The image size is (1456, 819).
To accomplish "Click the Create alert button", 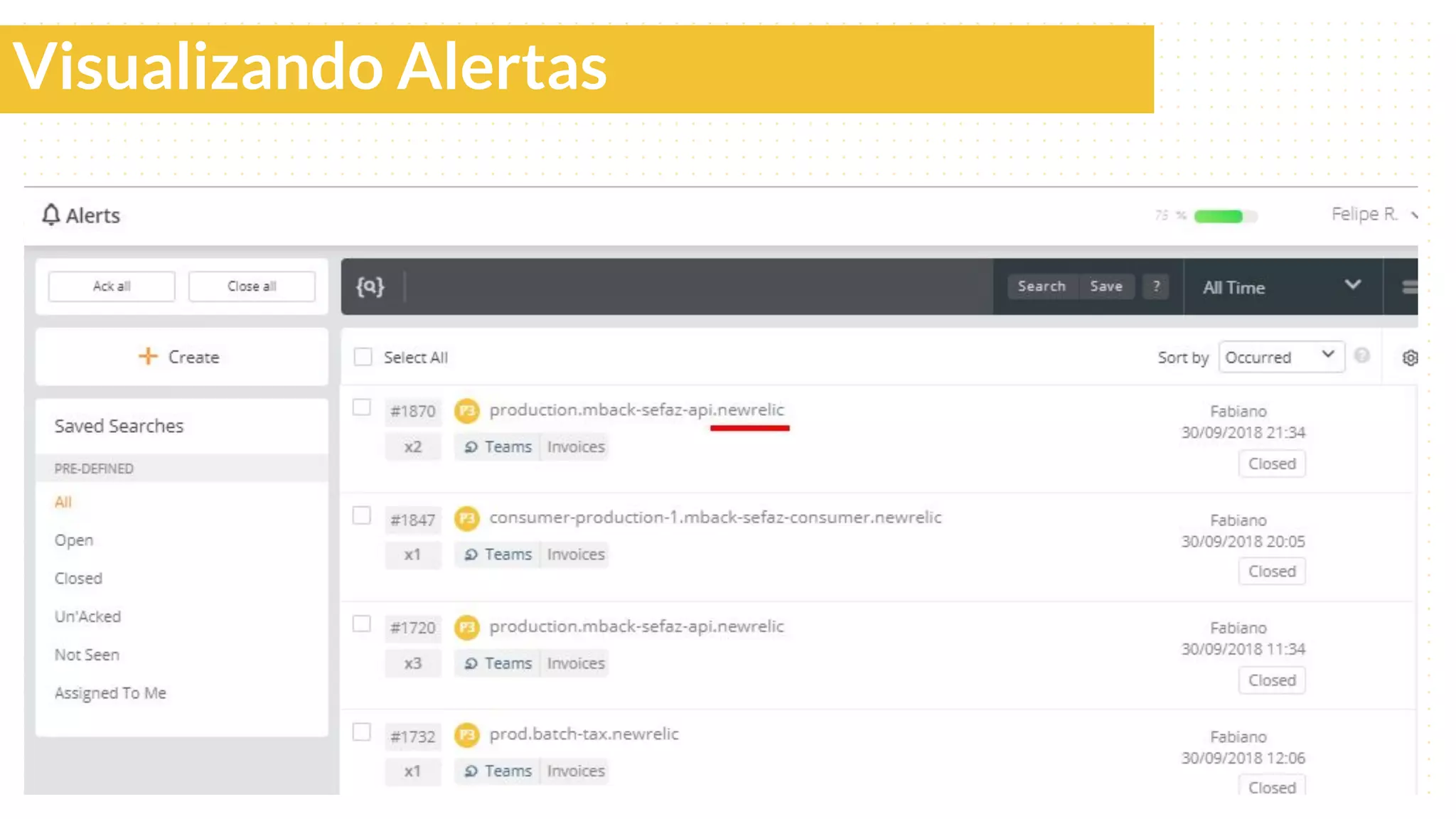I will [182, 357].
